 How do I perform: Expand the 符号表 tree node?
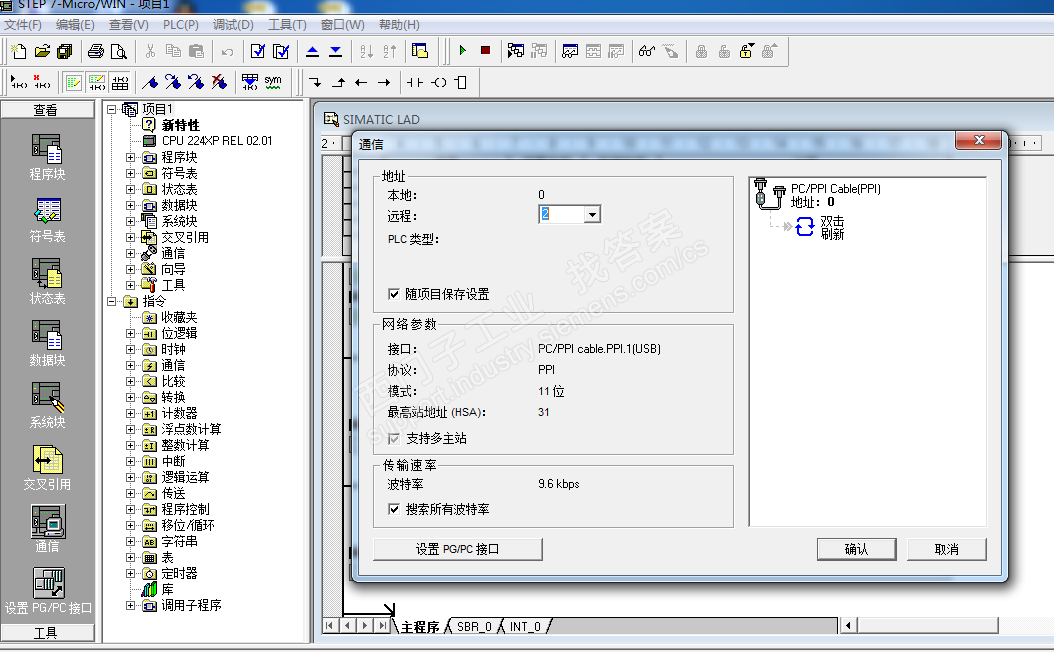pos(130,173)
